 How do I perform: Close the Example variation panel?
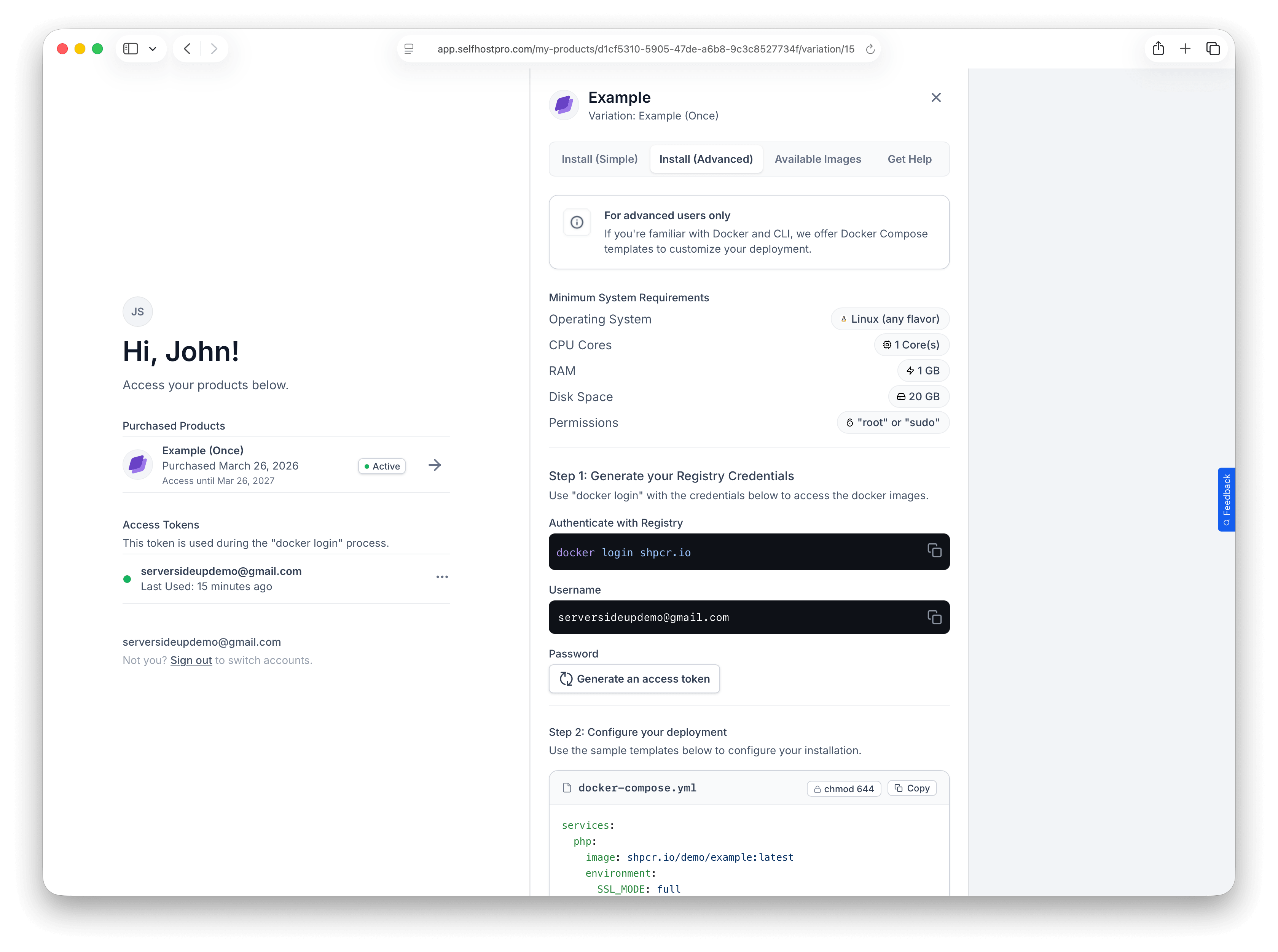pos(935,97)
